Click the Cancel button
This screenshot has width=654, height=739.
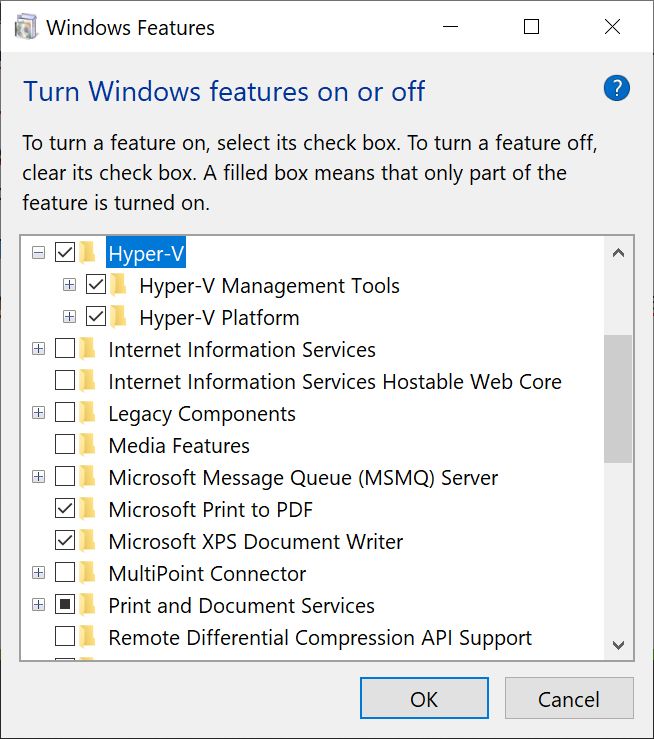click(569, 698)
